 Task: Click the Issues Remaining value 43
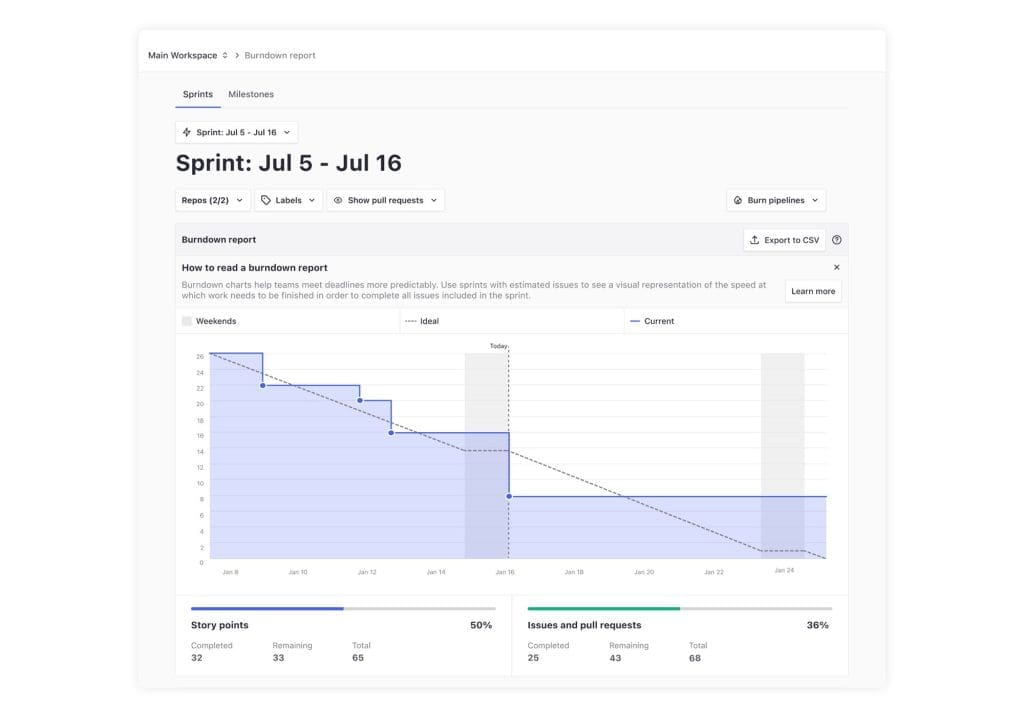(x=615, y=658)
